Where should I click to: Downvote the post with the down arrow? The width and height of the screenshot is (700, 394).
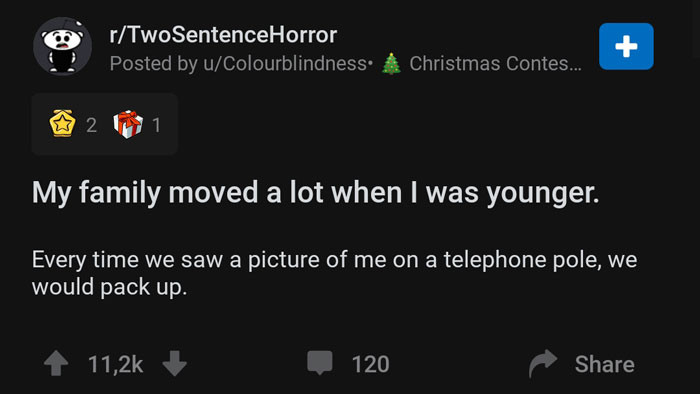(x=175, y=363)
